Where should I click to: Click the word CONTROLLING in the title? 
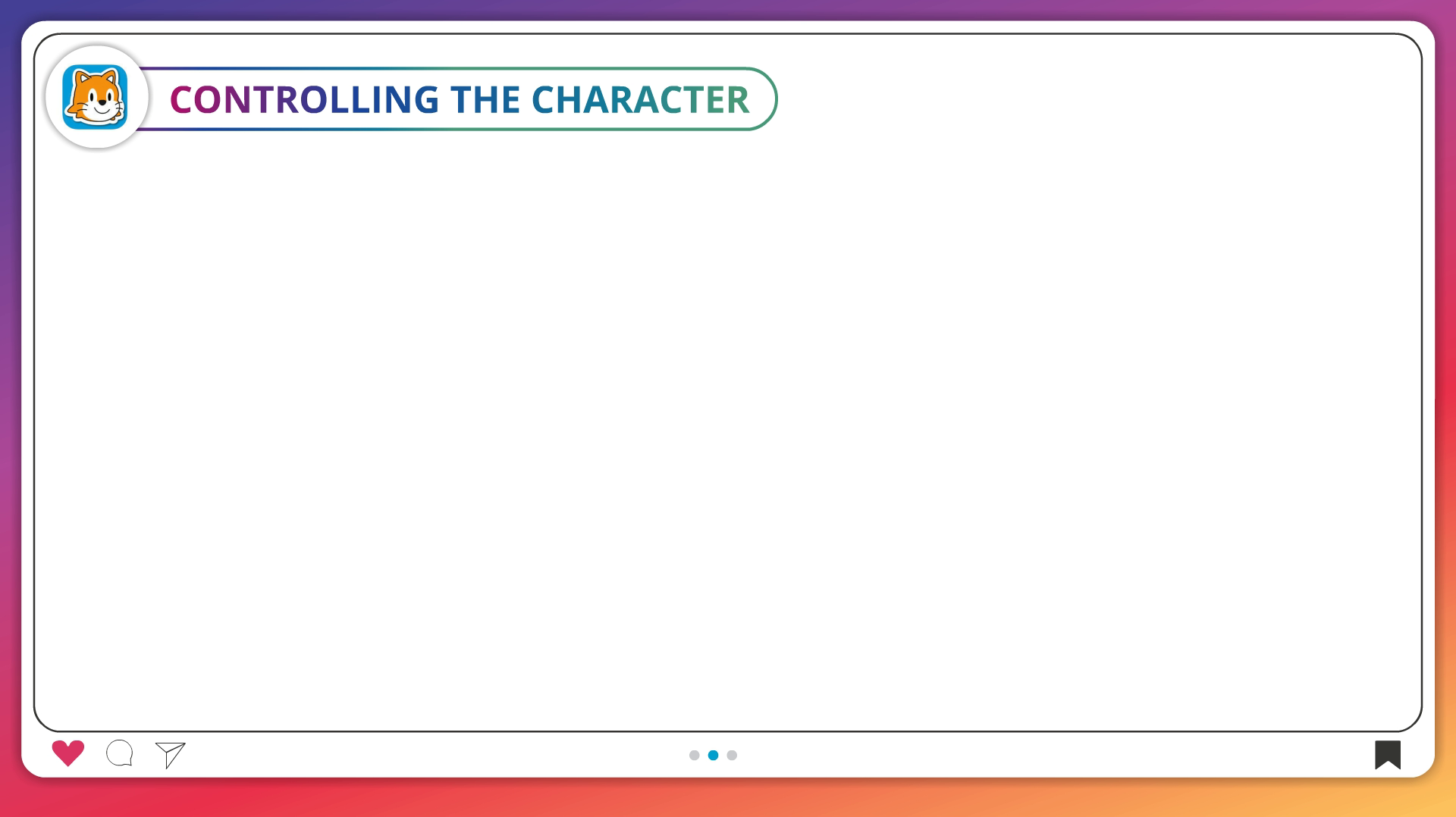click(x=304, y=99)
